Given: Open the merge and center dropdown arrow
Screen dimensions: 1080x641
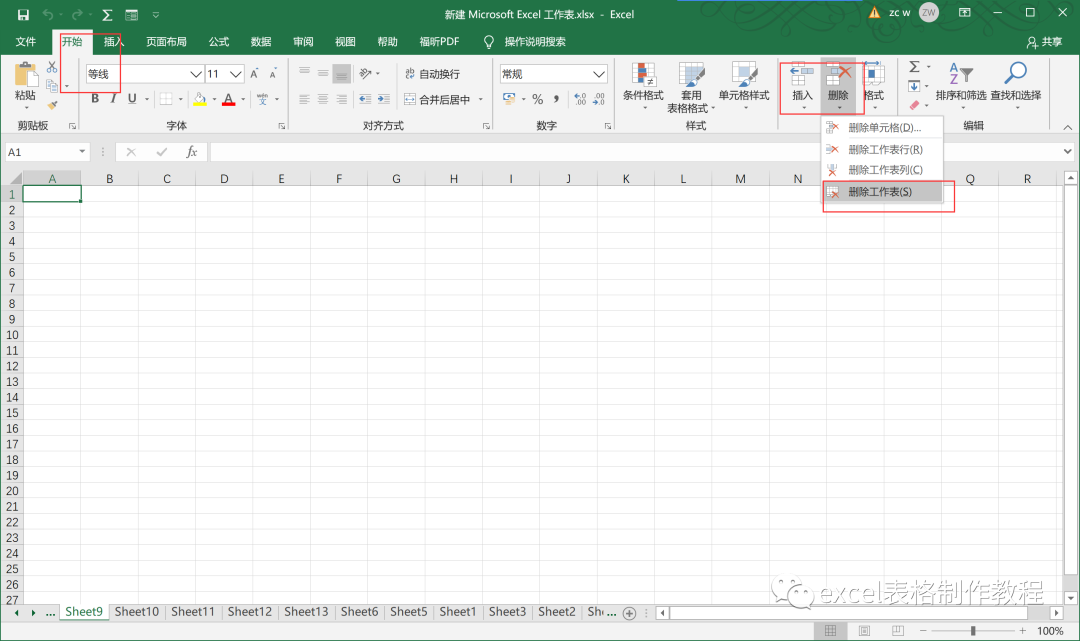Looking at the screenshot, I should click(481, 99).
